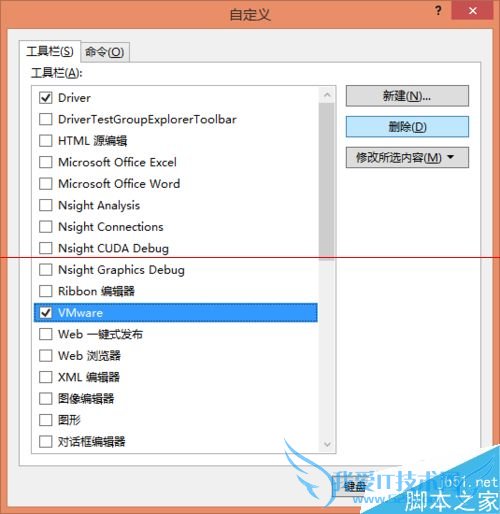Click the 删除(D) button

point(407,127)
